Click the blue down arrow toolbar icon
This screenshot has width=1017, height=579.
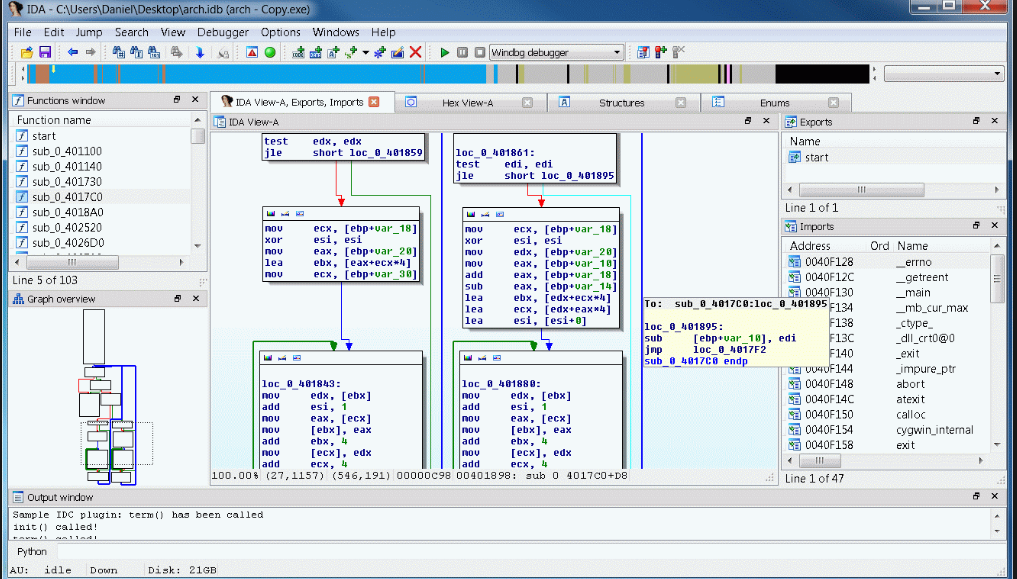click(200, 52)
